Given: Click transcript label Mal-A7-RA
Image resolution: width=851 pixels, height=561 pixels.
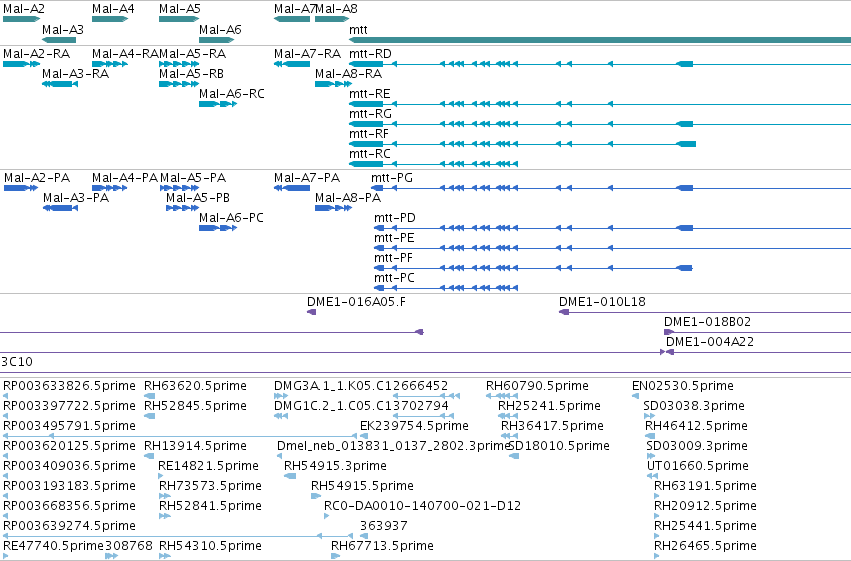Looking at the screenshot, I should [307, 54].
